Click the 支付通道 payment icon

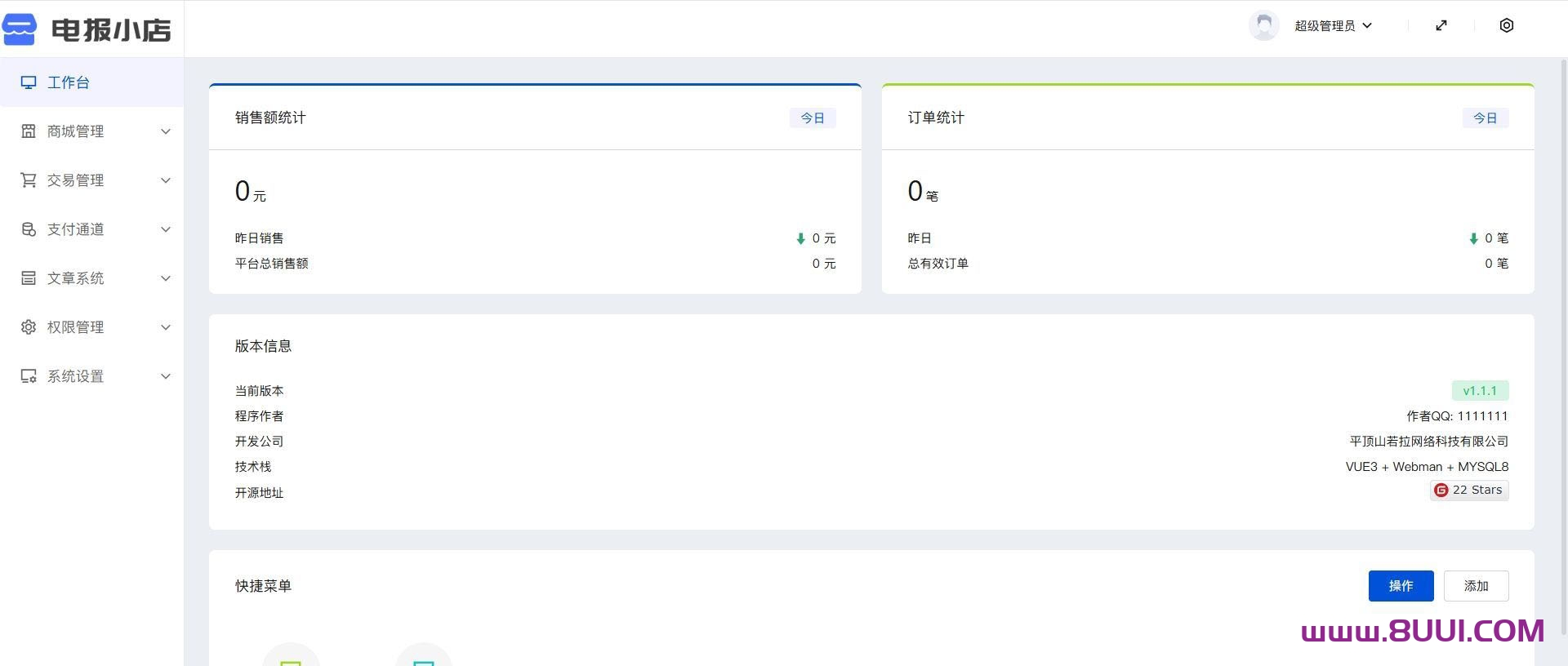29,229
